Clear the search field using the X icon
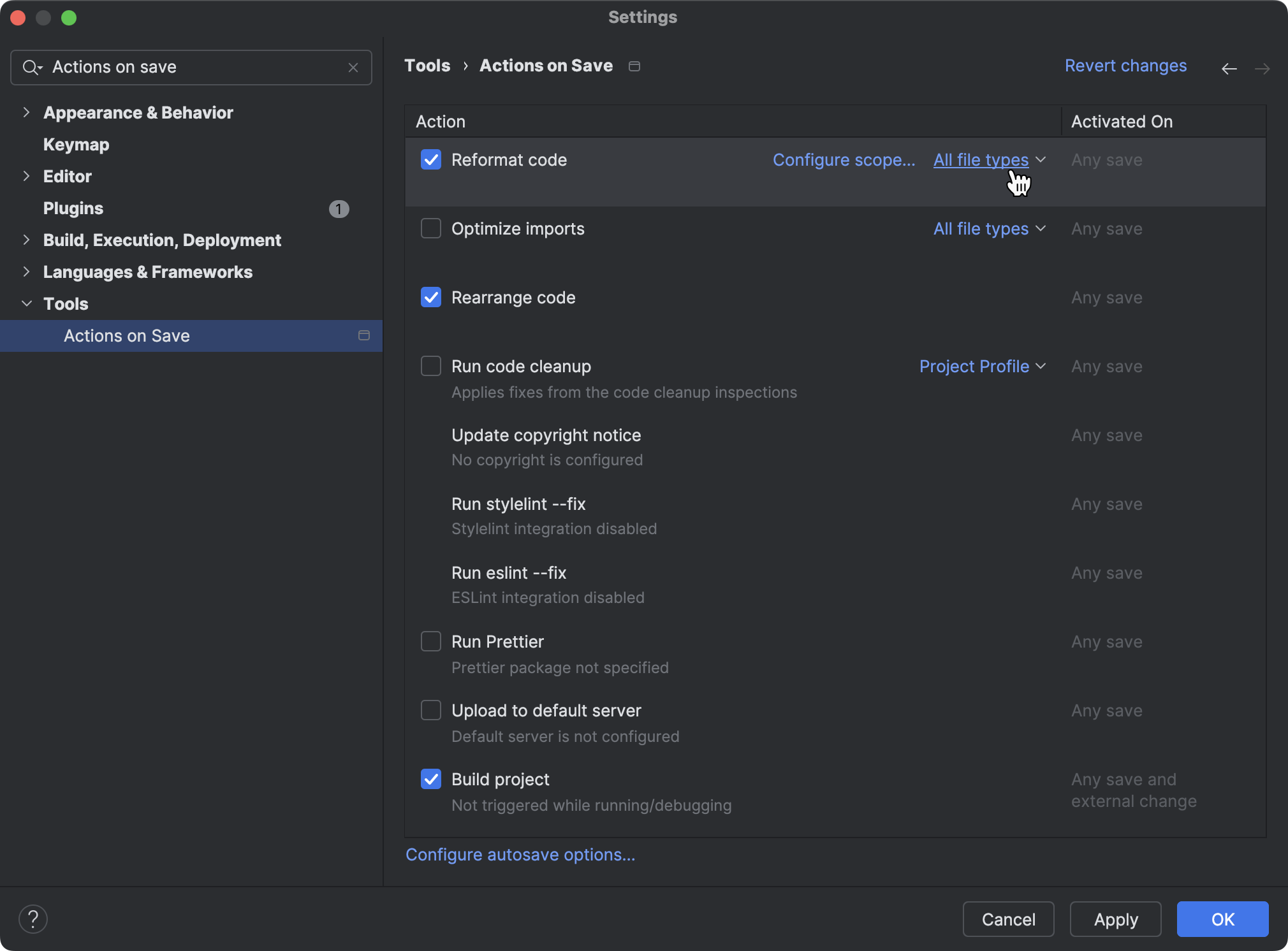The image size is (1288, 951). [x=353, y=67]
